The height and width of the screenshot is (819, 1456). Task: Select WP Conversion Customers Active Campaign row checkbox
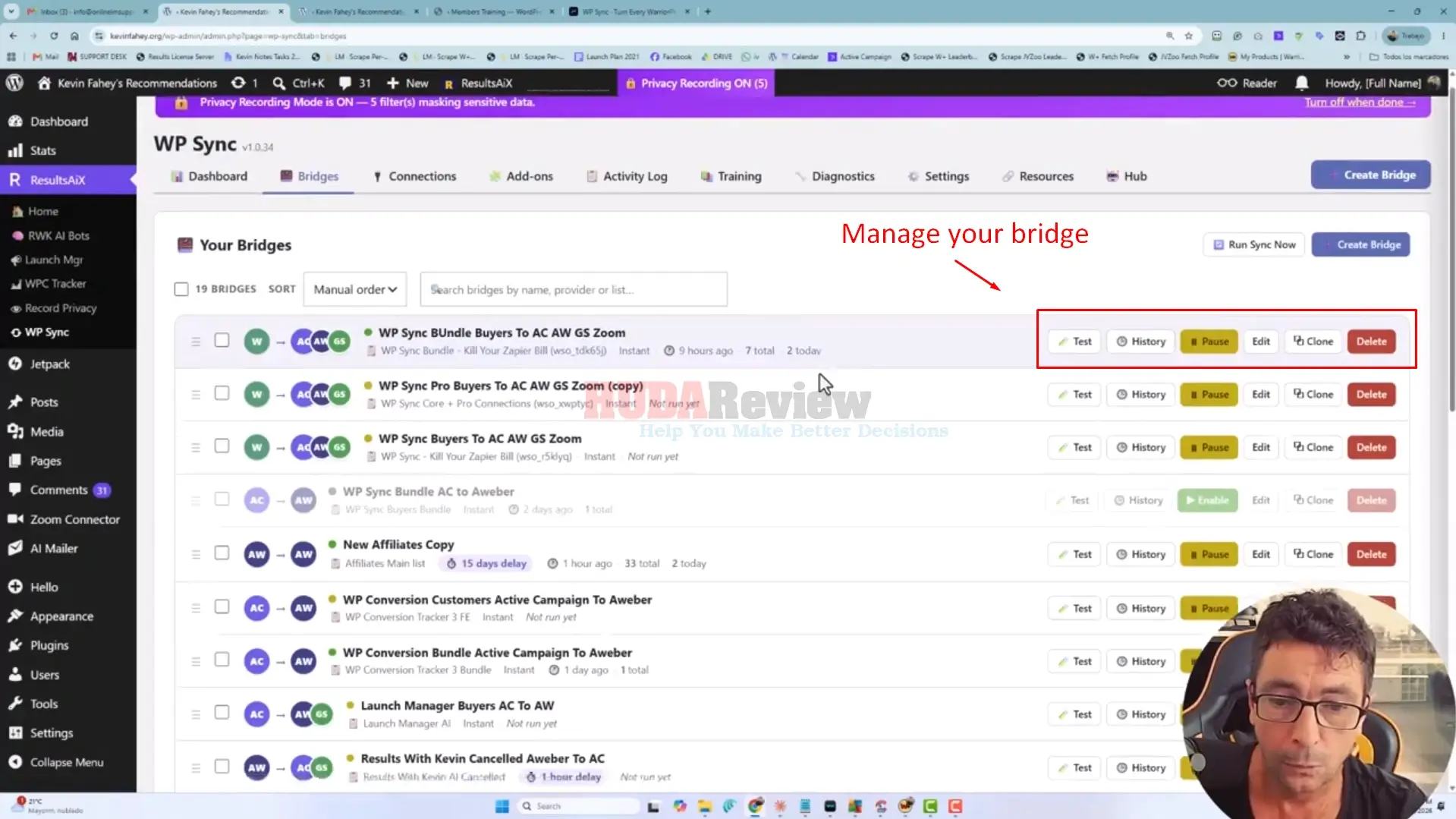(x=222, y=607)
